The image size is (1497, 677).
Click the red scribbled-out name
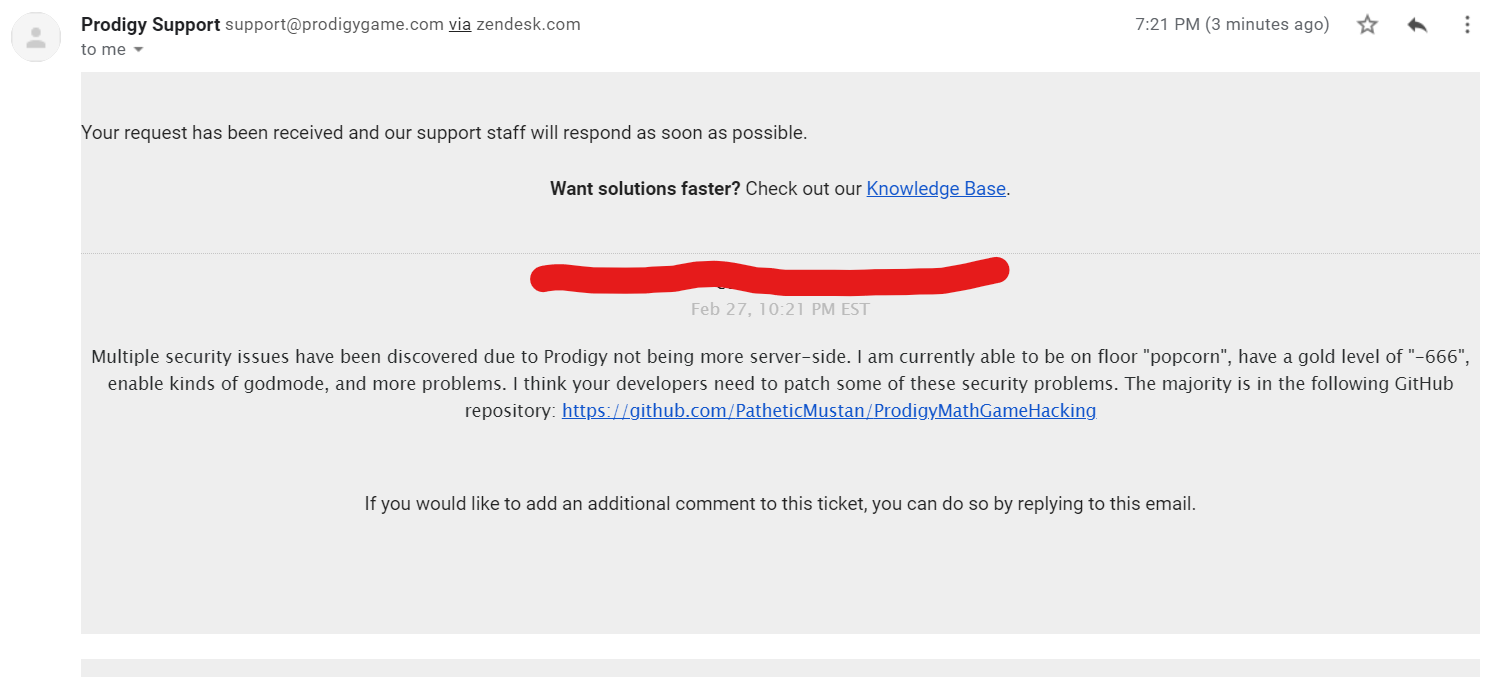click(769, 274)
